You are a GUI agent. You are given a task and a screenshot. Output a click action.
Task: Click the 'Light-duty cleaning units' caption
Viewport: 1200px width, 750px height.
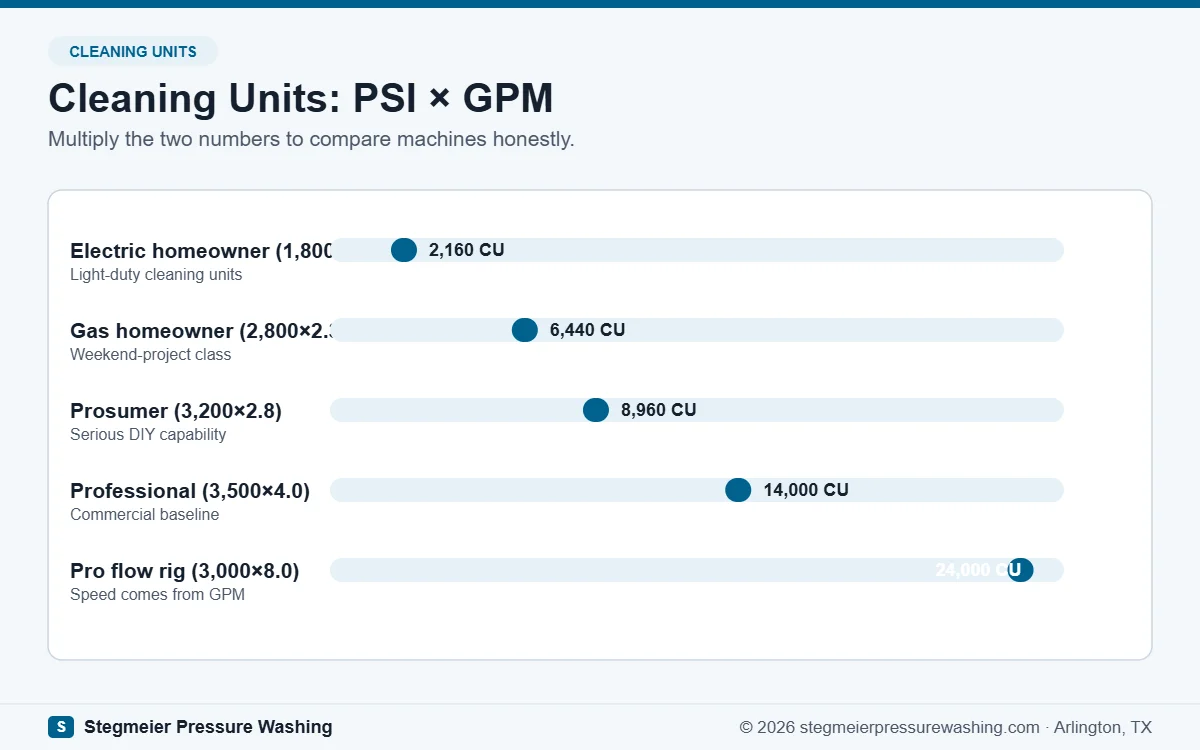156,274
